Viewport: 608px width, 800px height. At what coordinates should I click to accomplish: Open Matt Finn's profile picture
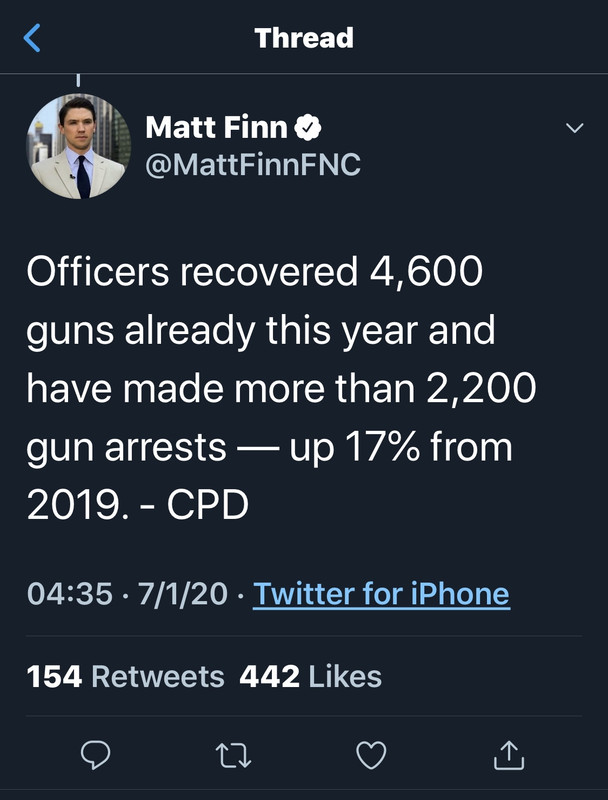[x=79, y=146]
